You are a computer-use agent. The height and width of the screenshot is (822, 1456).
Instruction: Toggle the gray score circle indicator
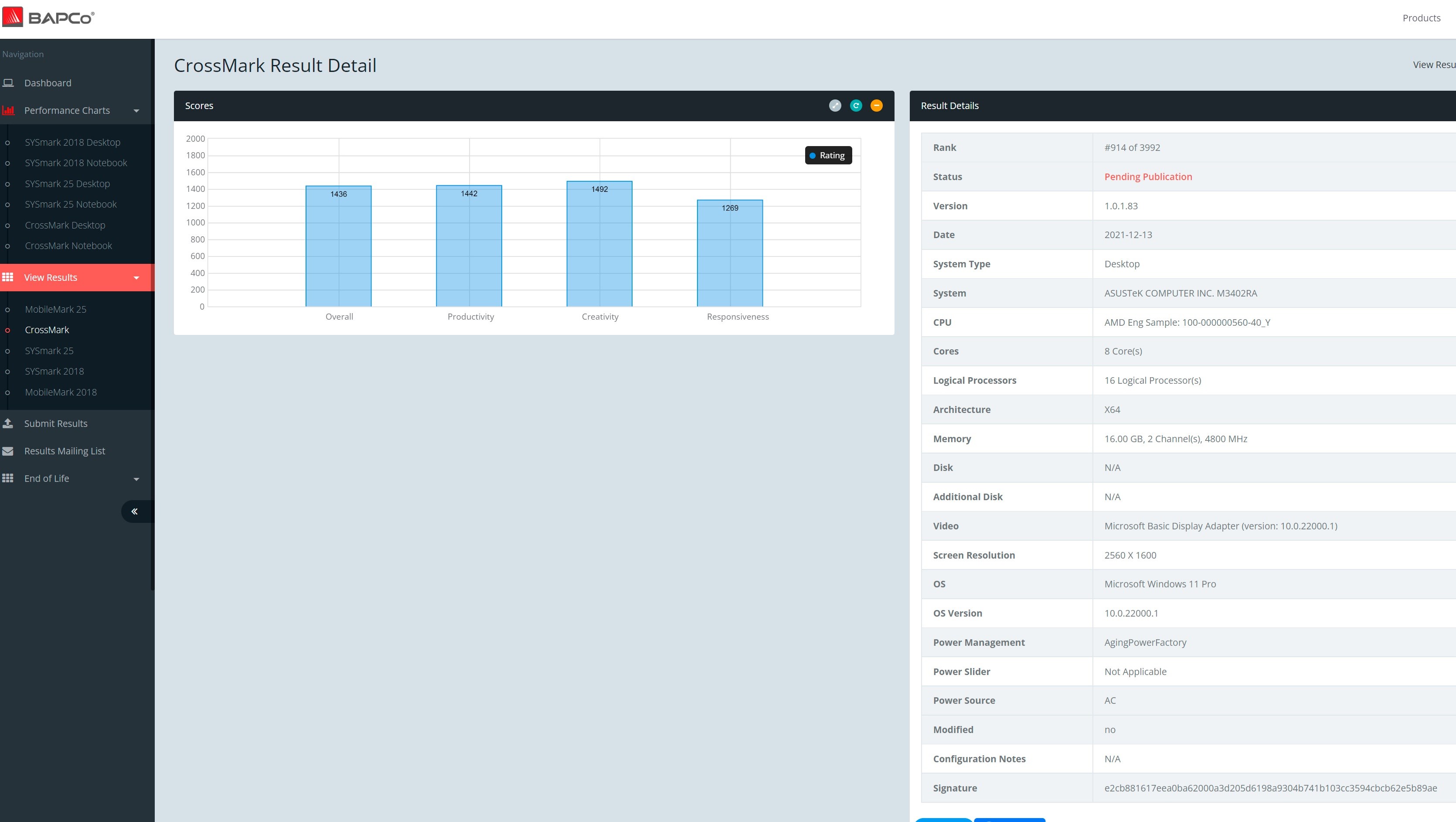[x=836, y=105]
